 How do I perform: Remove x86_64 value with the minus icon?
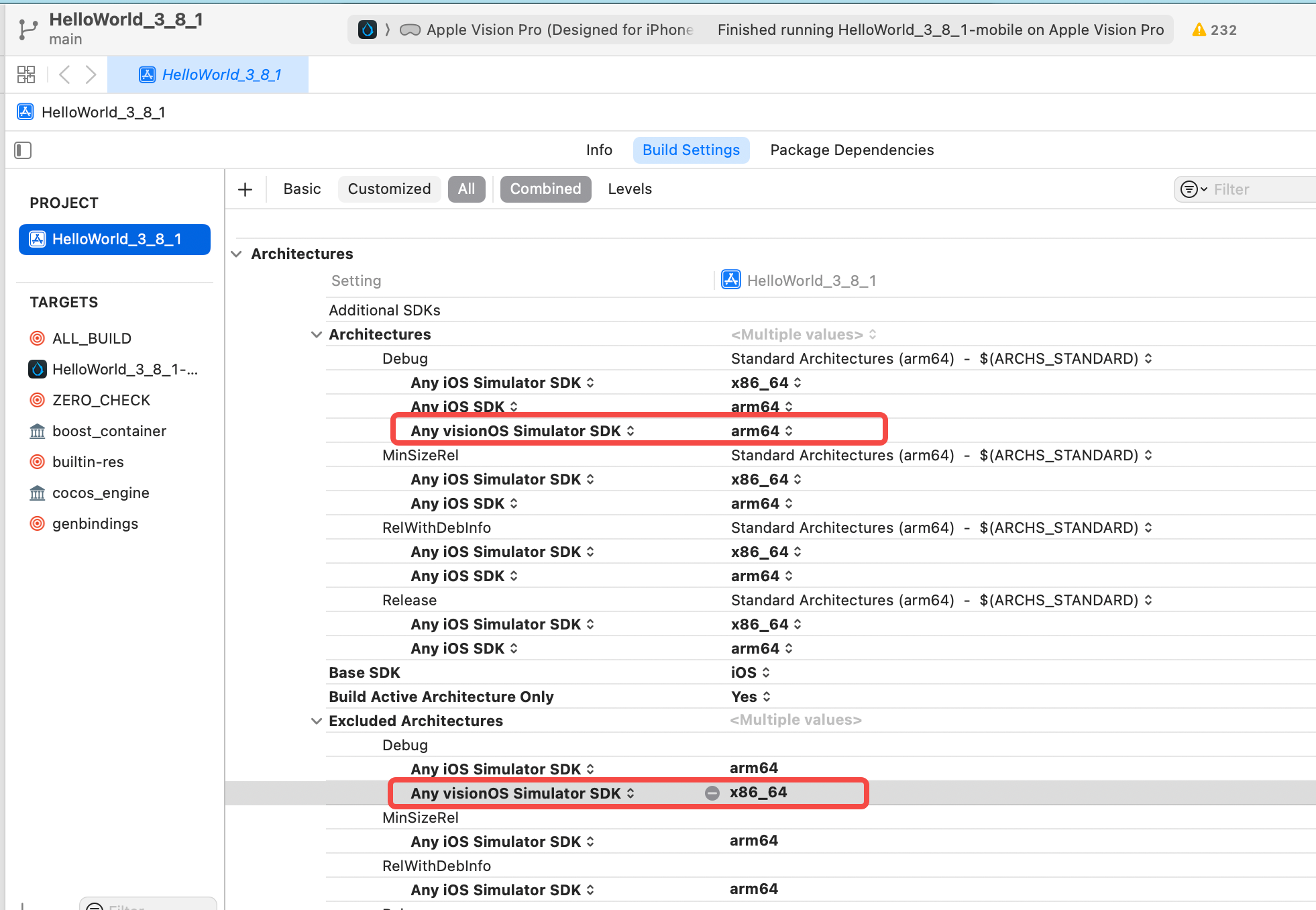(712, 793)
